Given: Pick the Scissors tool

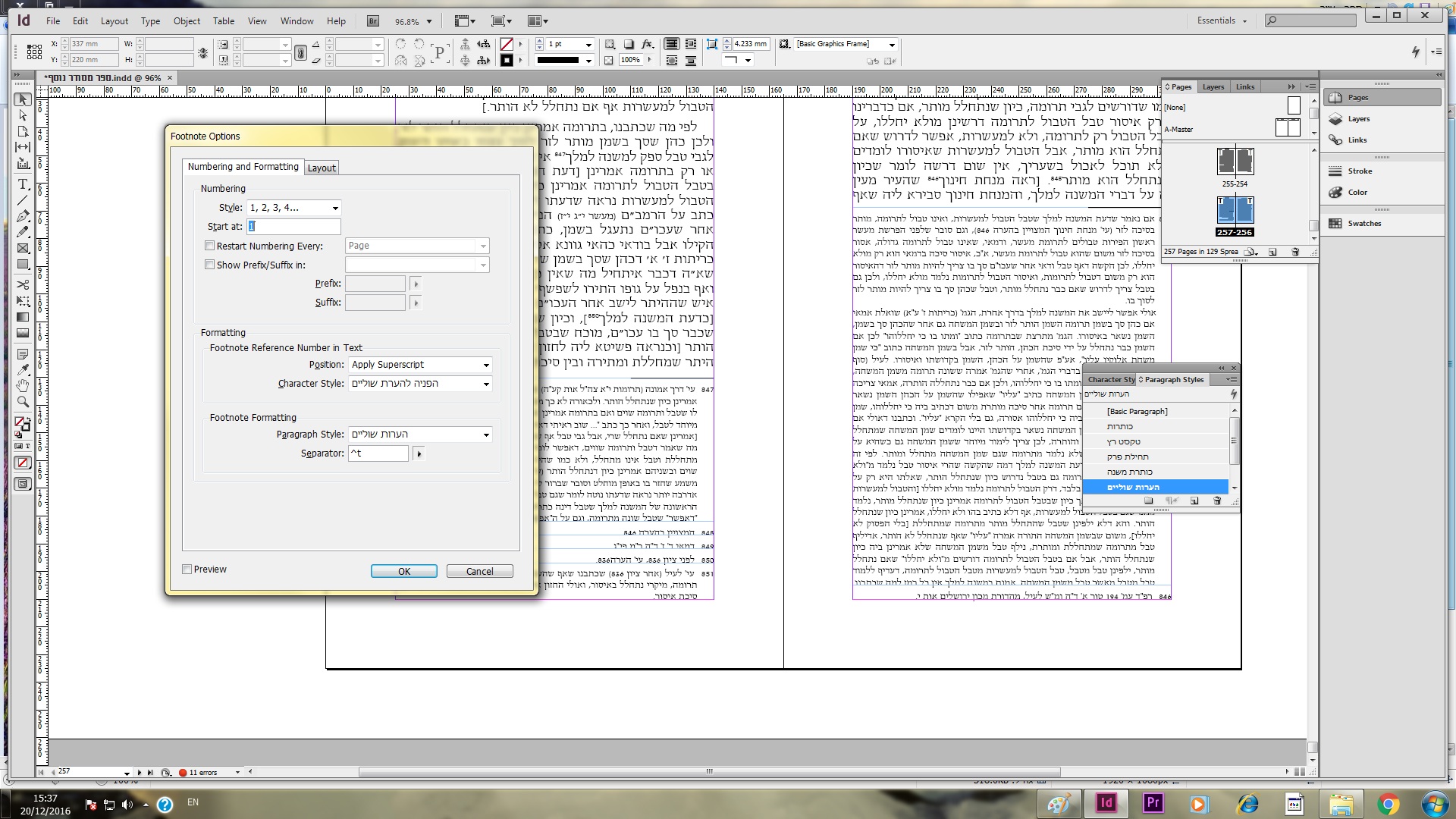Looking at the screenshot, I should point(23,285).
